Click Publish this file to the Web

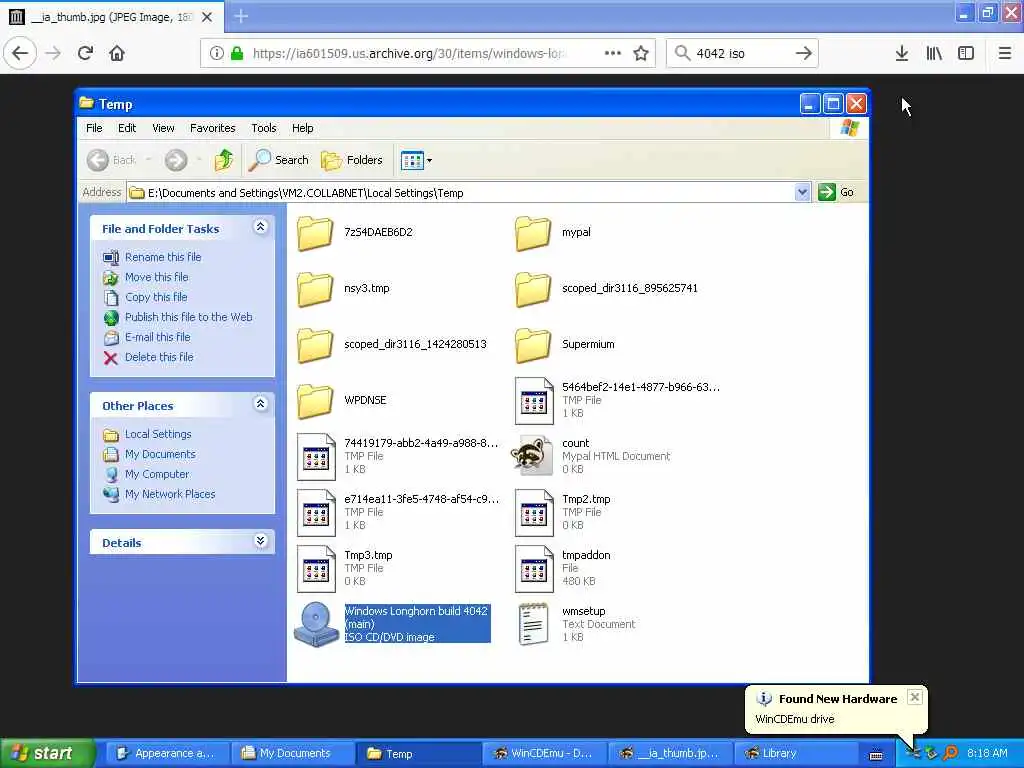tap(178, 317)
